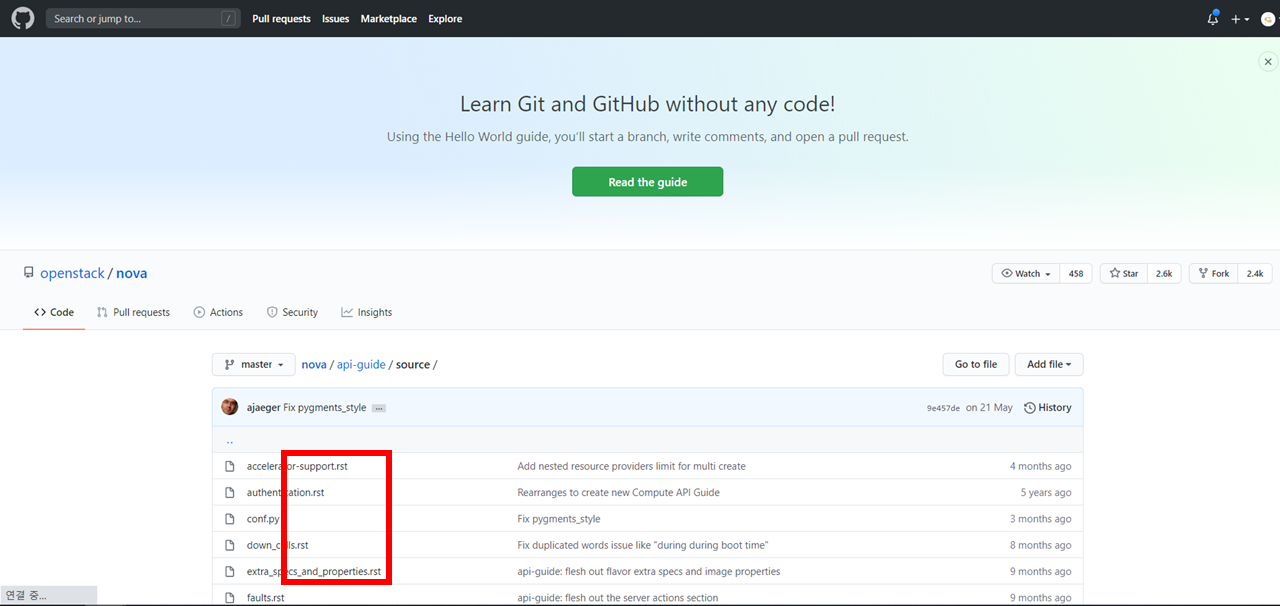1280x606 pixels.
Task: Open conf.py row's Fix pygments_style commit
Action: click(559, 519)
